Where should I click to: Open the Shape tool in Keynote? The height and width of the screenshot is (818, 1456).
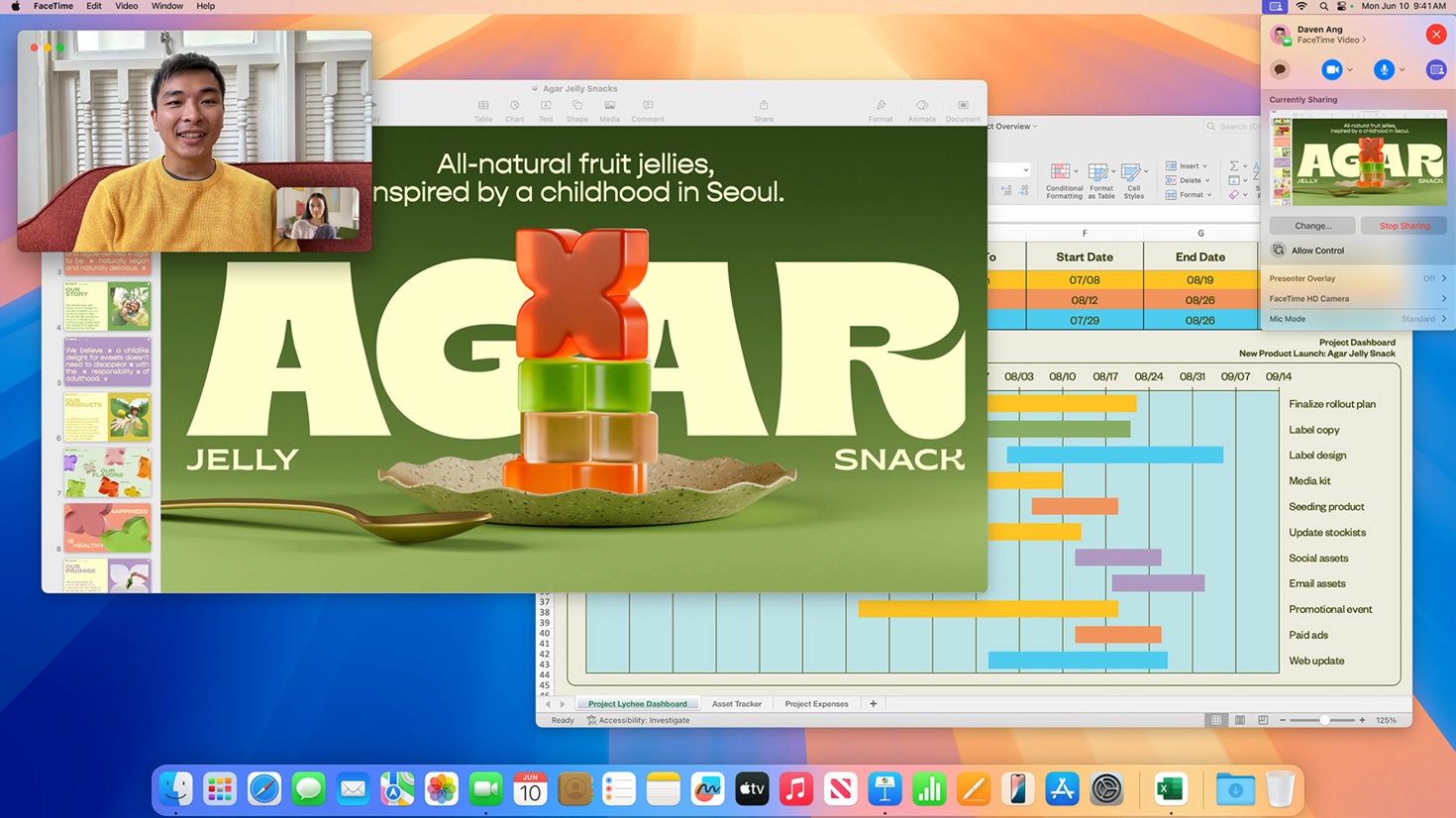pos(576,107)
